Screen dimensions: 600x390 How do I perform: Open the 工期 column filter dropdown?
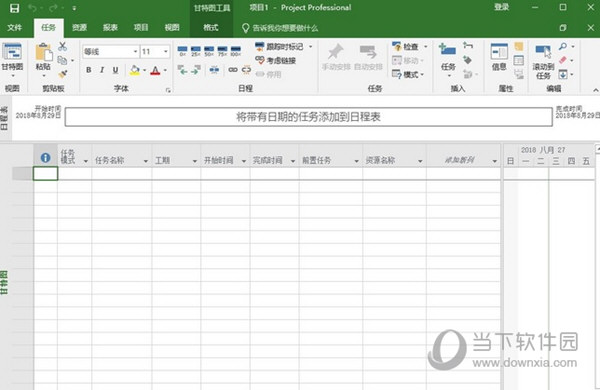tap(194, 161)
